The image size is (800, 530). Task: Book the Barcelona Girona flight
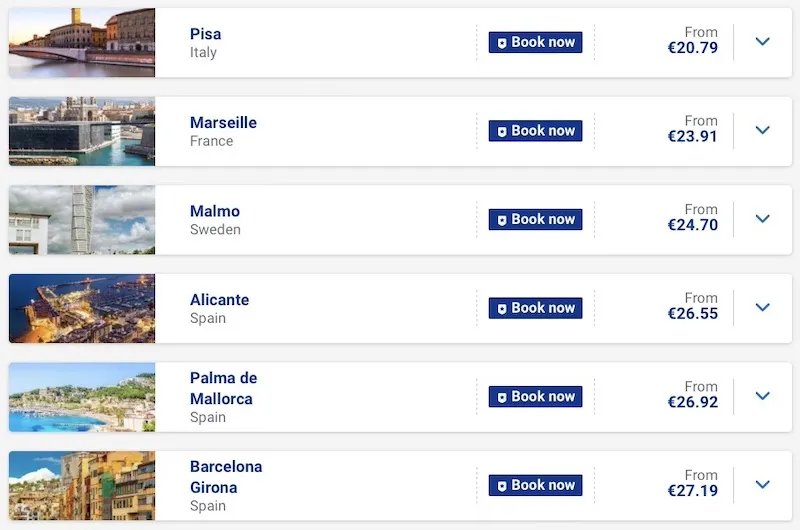[x=535, y=485]
